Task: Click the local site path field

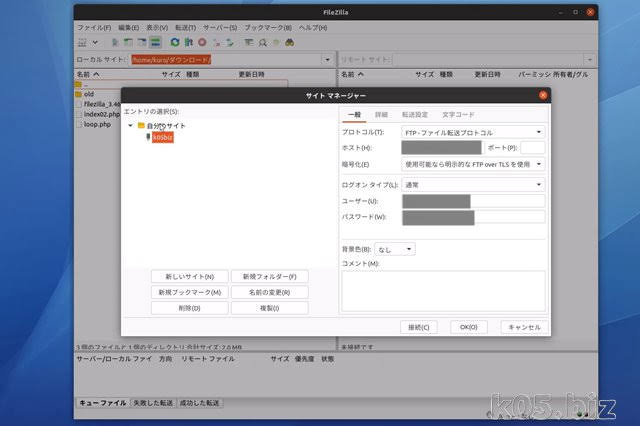Action: [227, 60]
